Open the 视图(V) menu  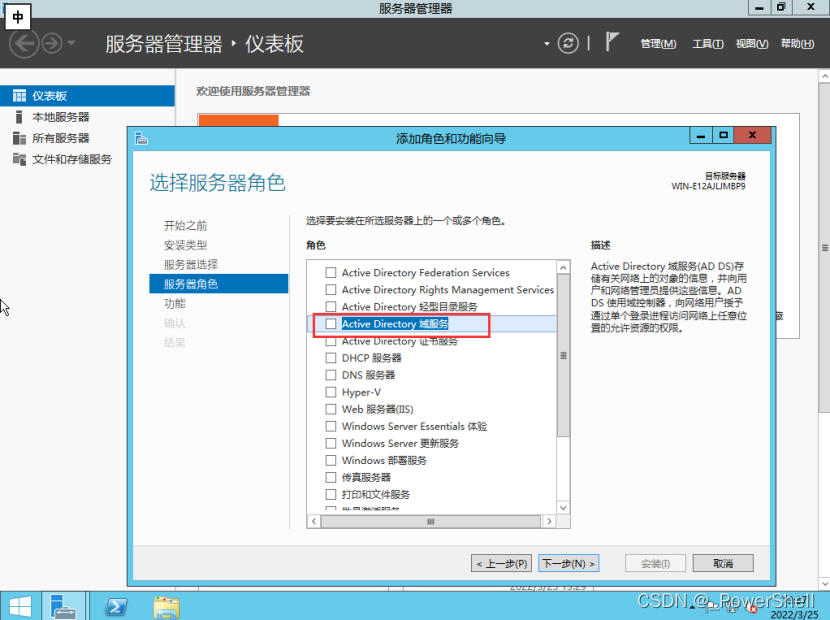(x=752, y=44)
